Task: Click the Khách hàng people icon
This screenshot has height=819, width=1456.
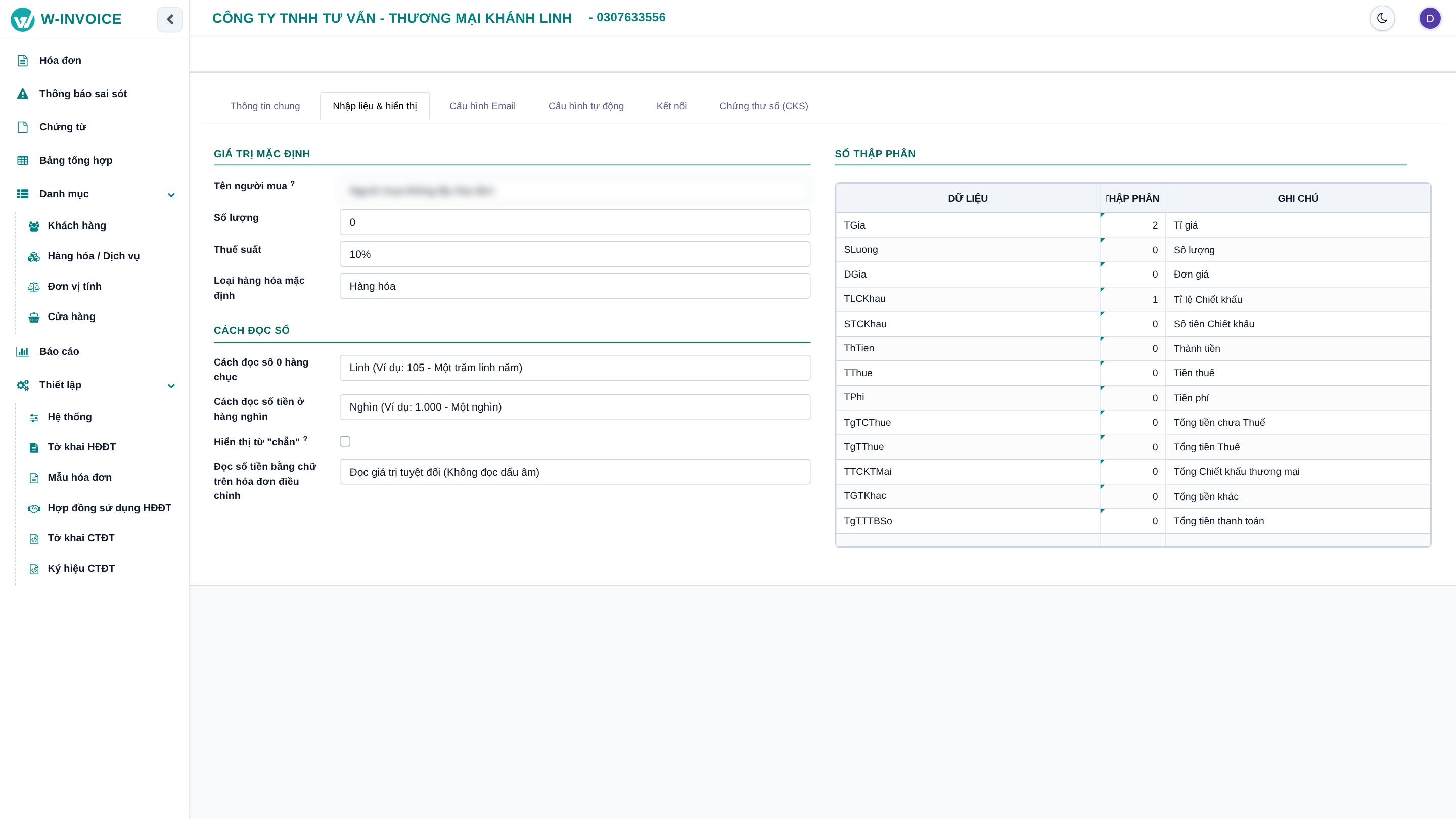Action: 34,226
